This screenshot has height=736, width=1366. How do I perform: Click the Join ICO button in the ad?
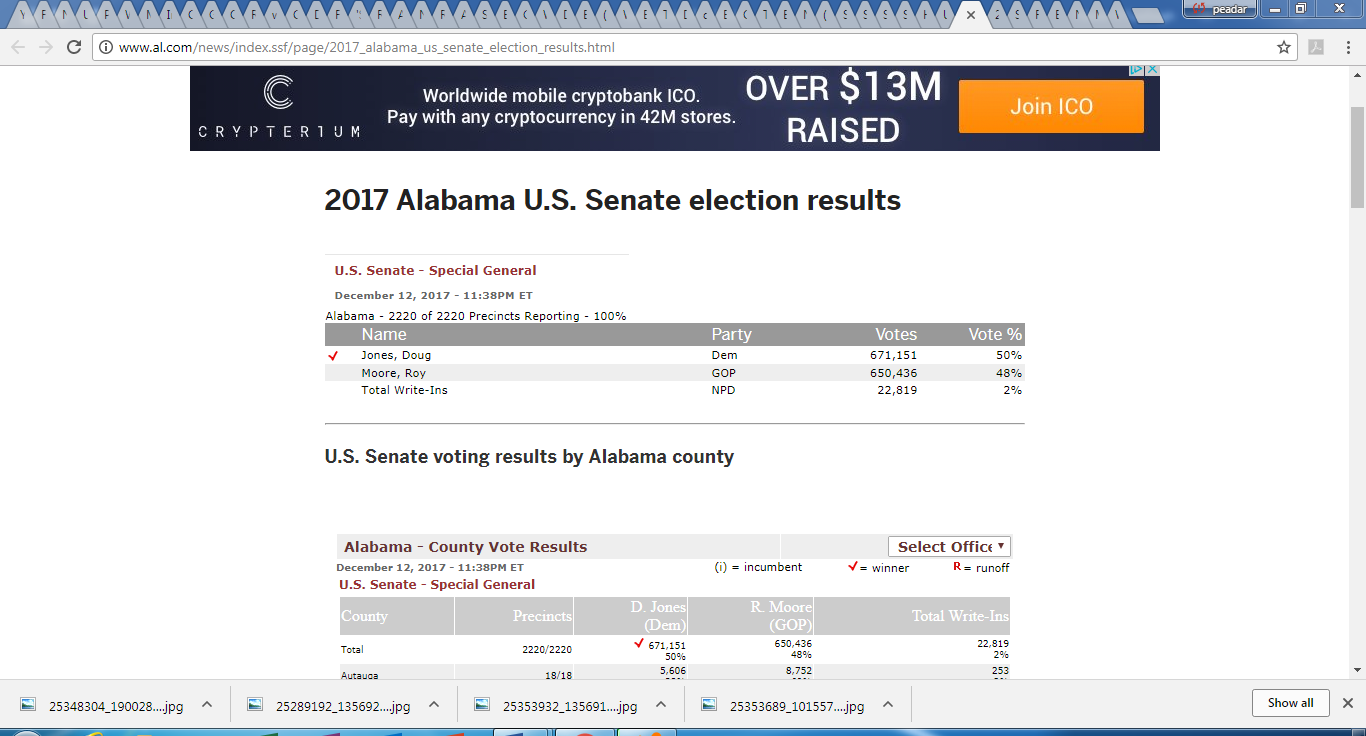[1051, 106]
